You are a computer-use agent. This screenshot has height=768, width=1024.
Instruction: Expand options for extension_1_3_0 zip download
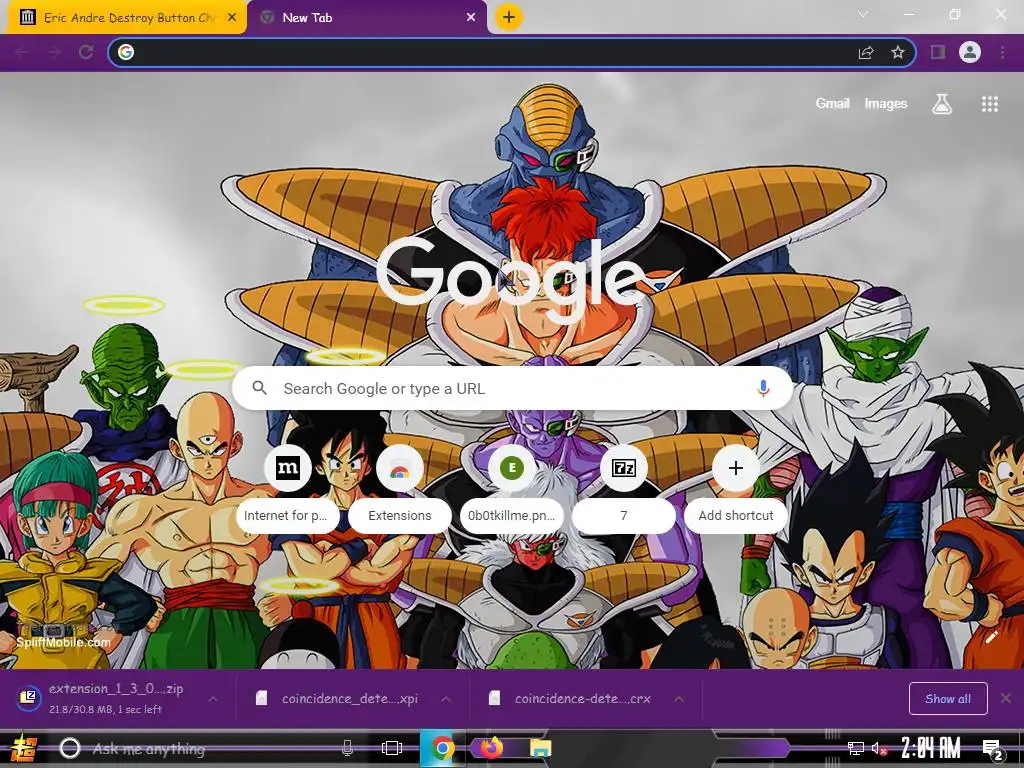tap(213, 699)
